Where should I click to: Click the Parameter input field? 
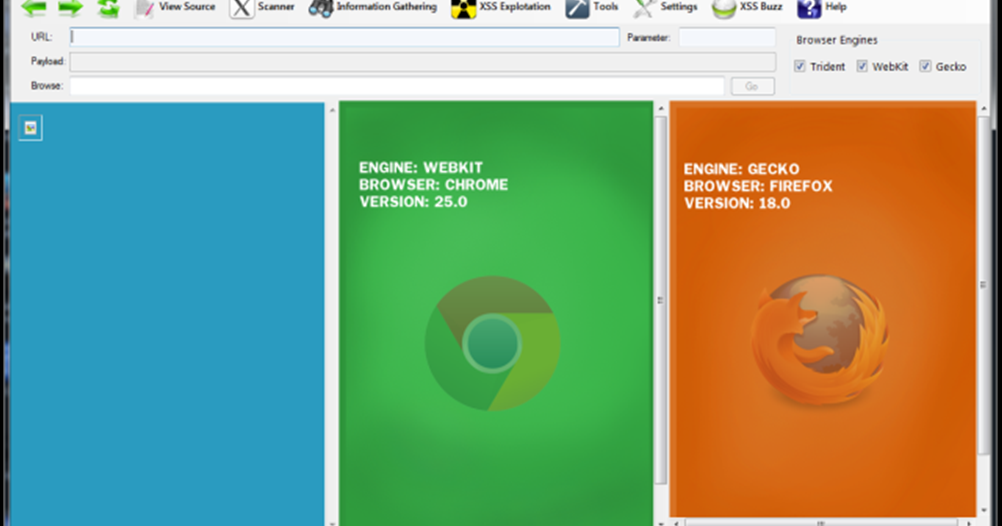(727, 37)
